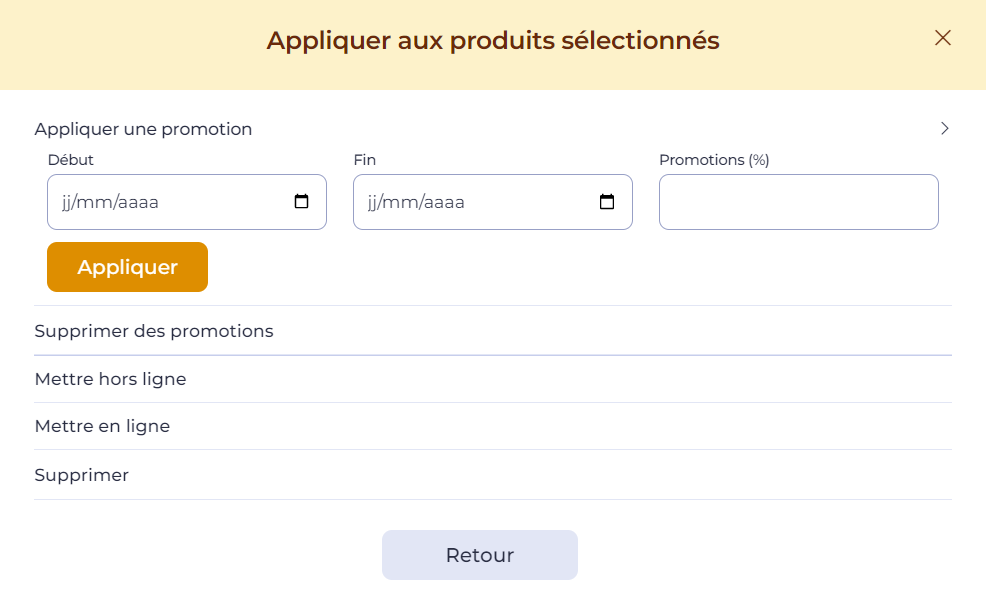
Task: Focus the Fin date input field
Action: (493, 202)
